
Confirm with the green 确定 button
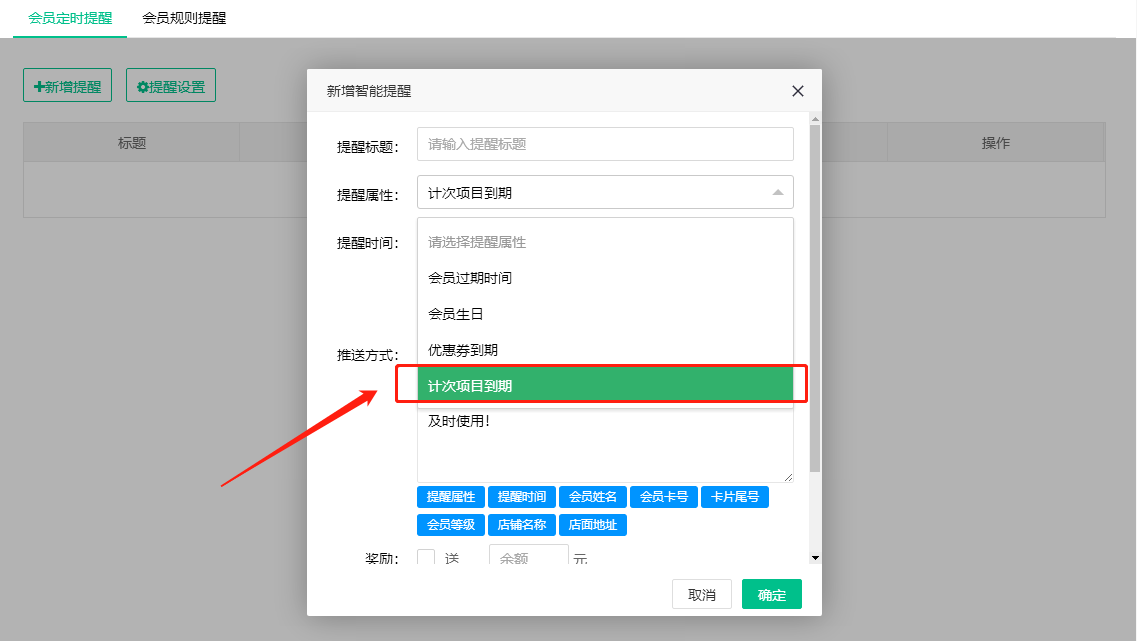click(771, 595)
